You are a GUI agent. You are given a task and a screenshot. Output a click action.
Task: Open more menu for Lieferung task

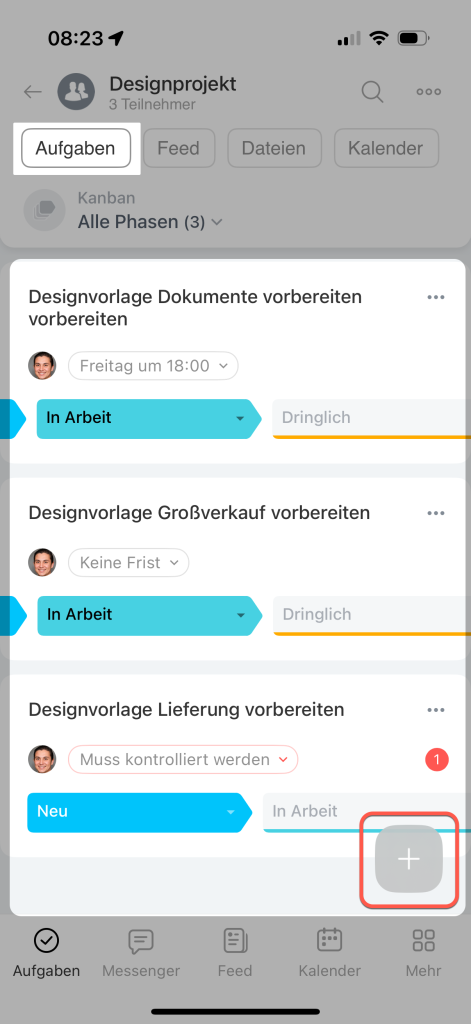[436, 710]
